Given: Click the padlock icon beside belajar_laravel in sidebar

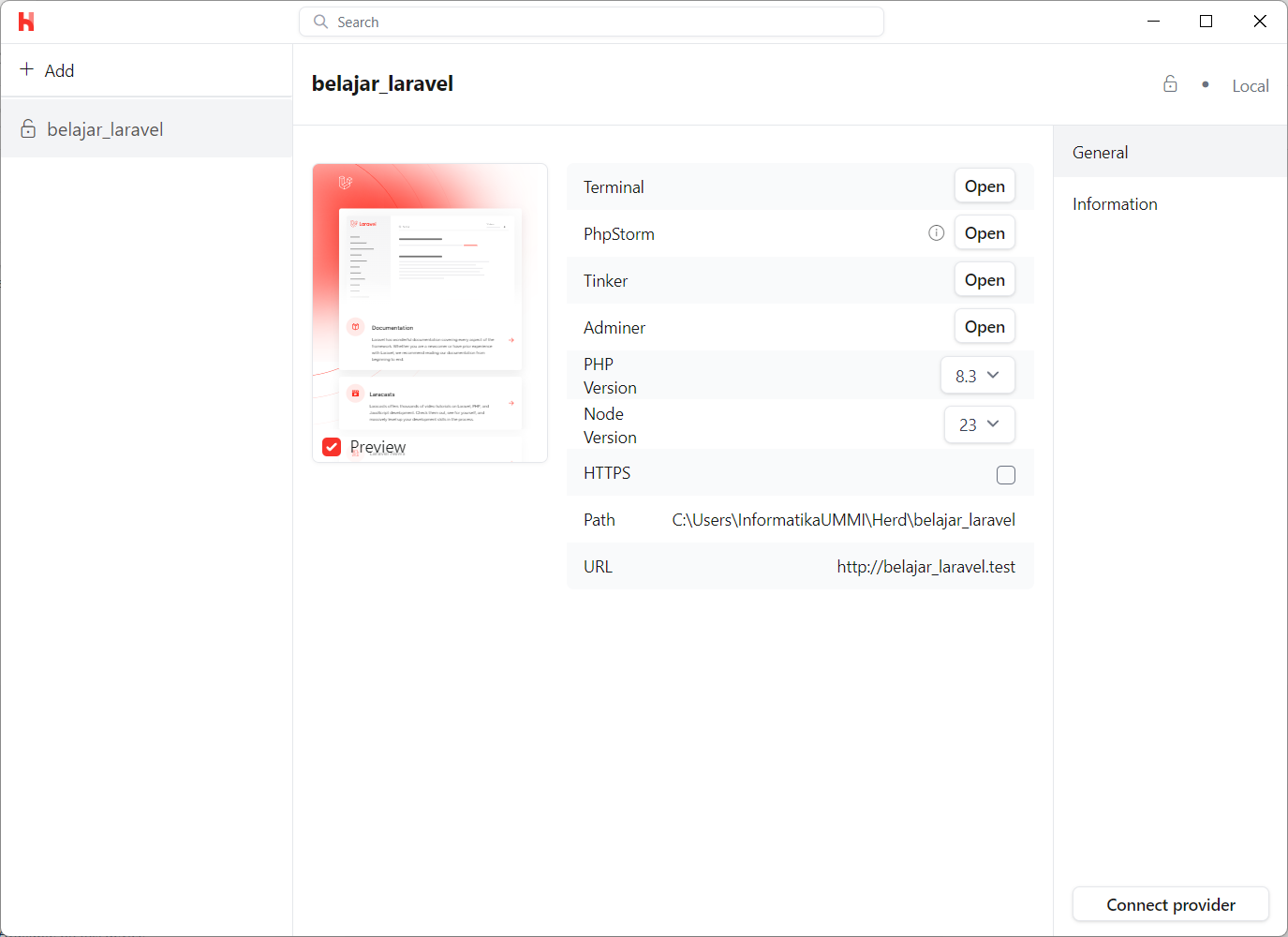Looking at the screenshot, I should (x=29, y=129).
